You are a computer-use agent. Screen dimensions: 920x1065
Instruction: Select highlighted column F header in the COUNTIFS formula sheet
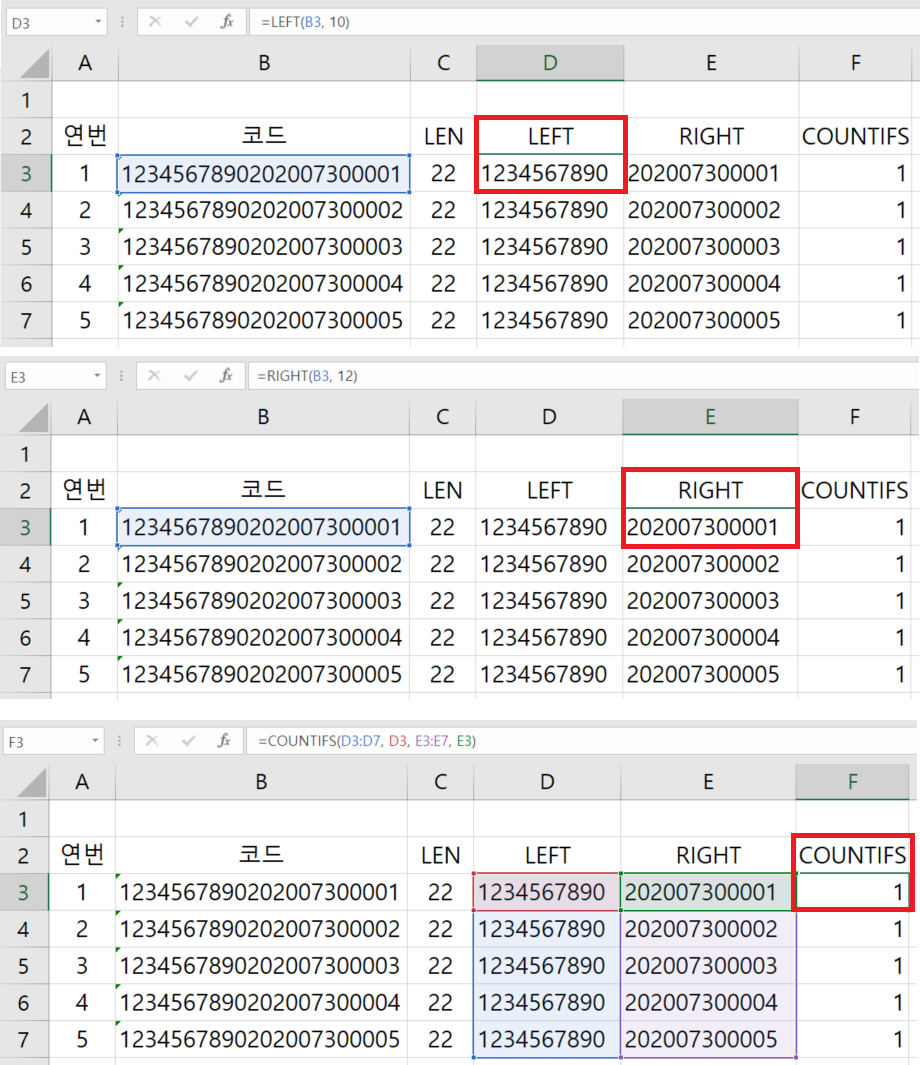[853, 782]
